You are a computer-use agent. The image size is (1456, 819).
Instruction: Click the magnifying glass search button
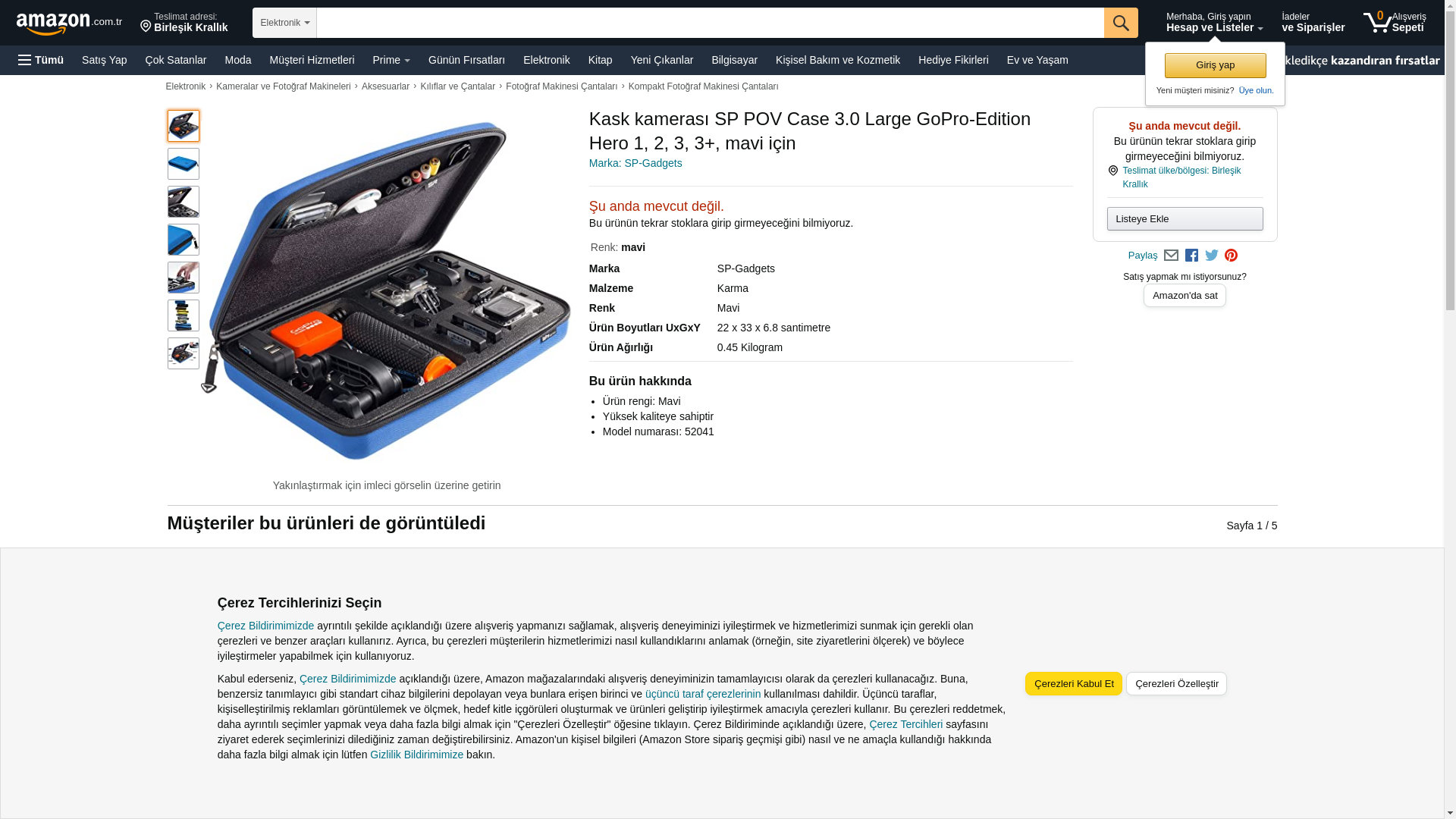coord(1121,23)
